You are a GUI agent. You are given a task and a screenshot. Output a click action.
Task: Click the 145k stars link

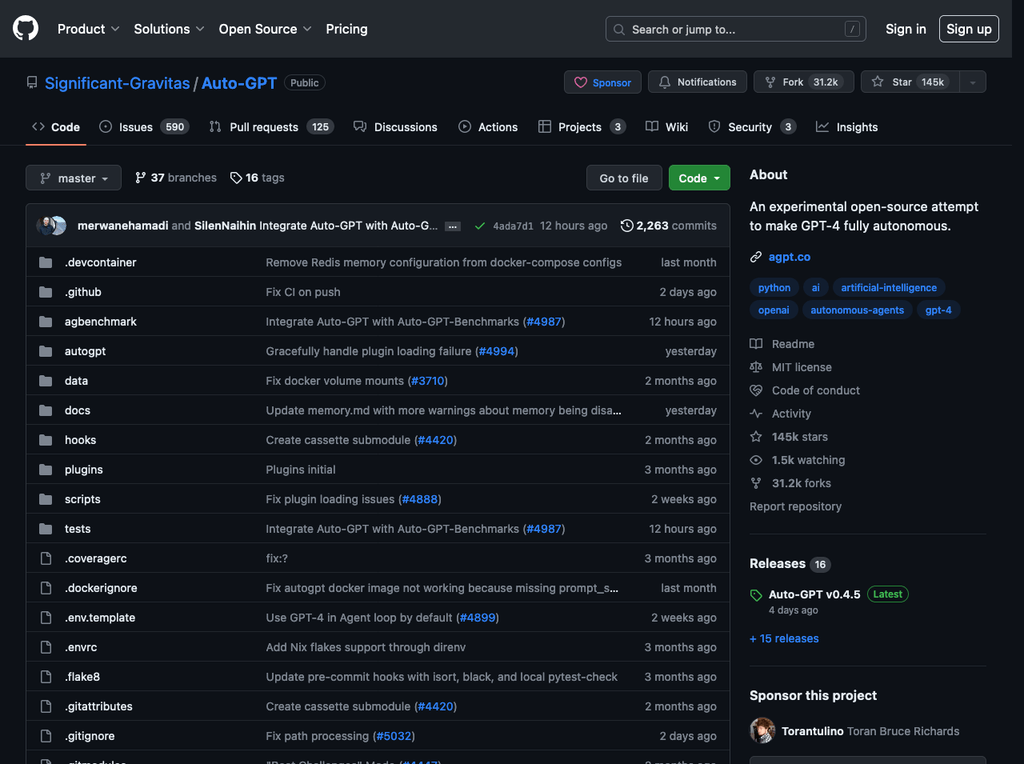799,437
